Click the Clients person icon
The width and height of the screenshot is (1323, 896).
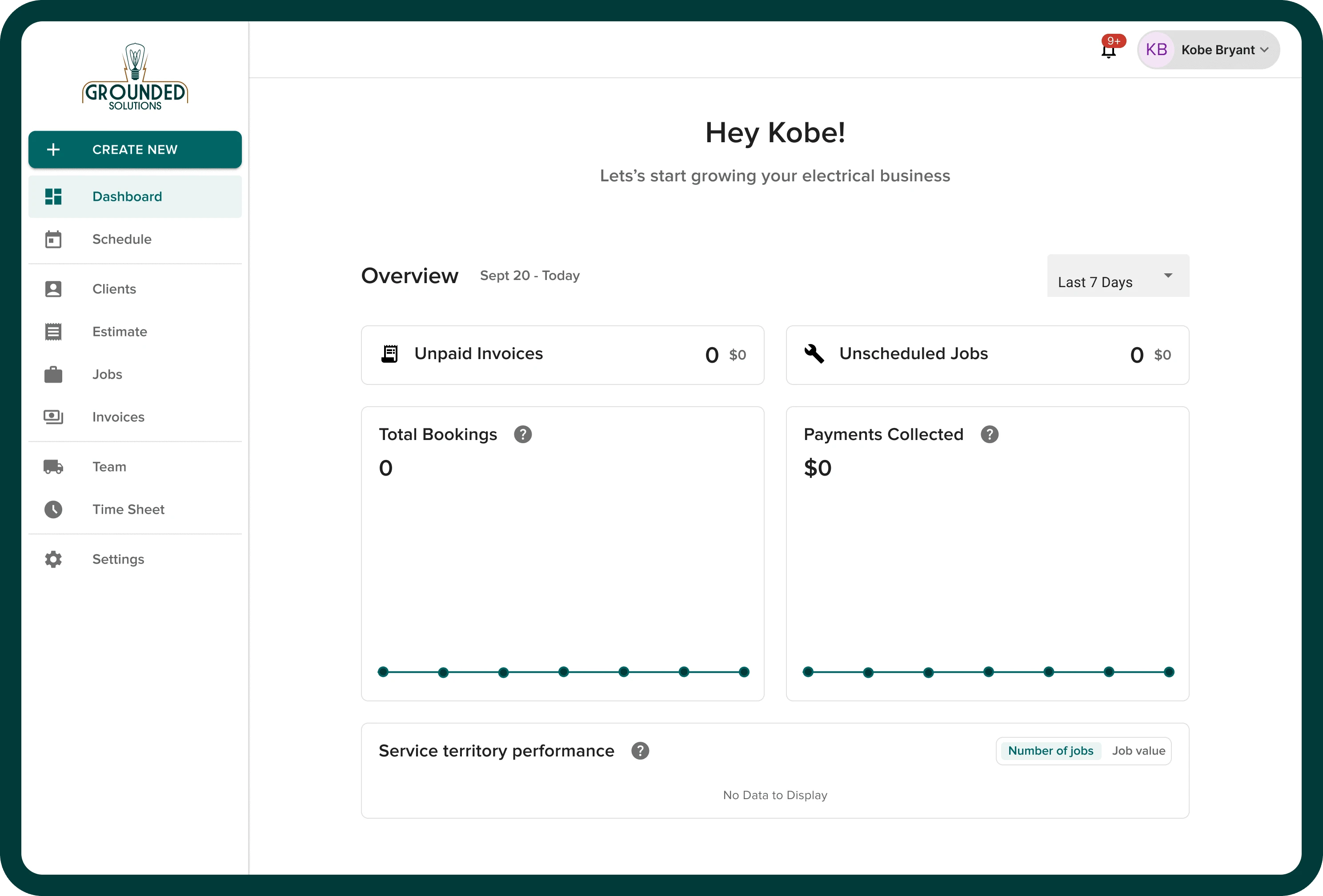click(x=53, y=289)
